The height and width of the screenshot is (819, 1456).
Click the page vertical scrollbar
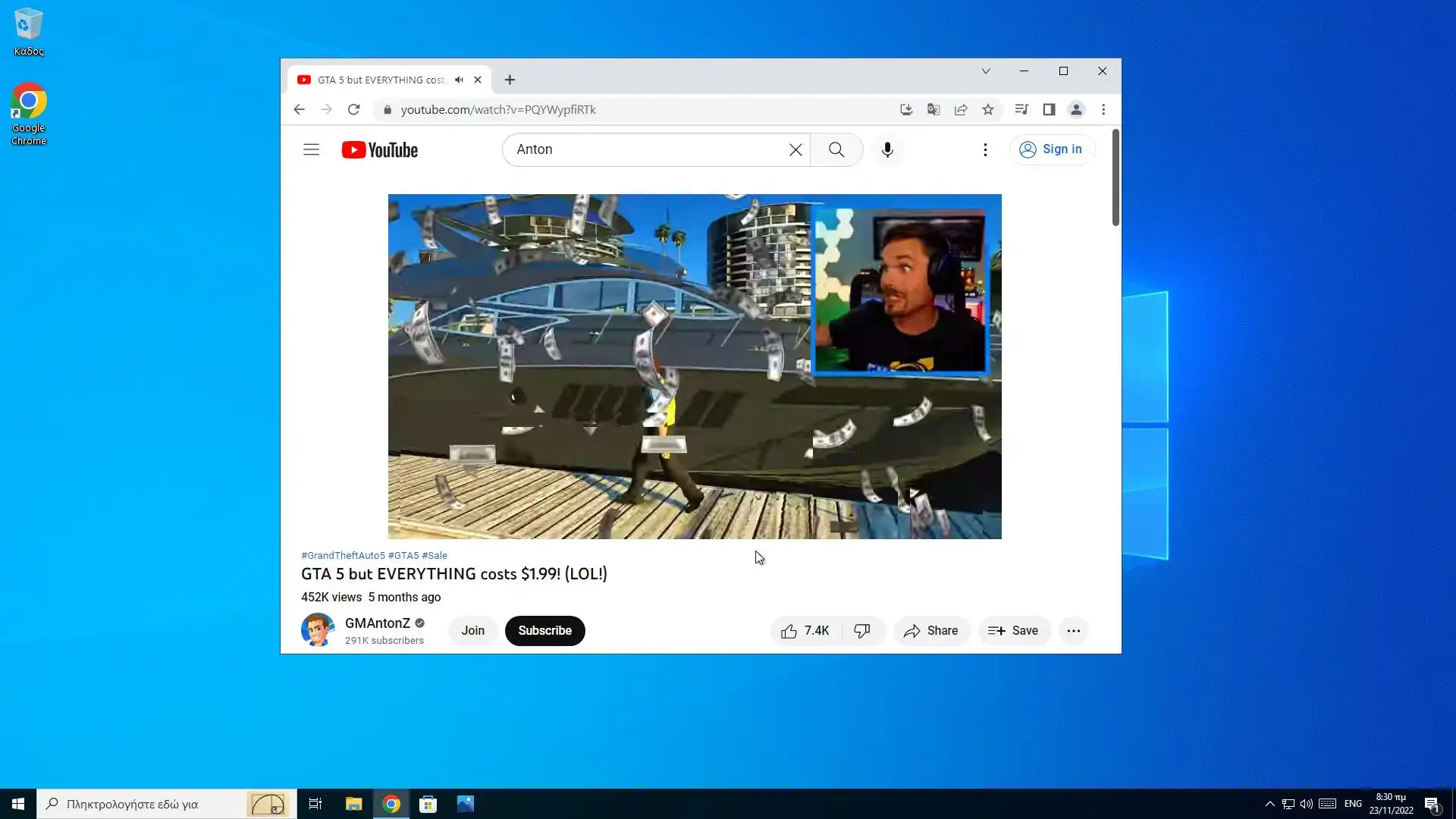tap(1115, 178)
